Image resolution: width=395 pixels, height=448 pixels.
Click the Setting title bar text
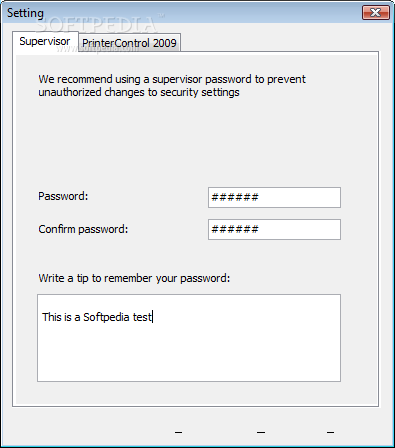point(25,13)
